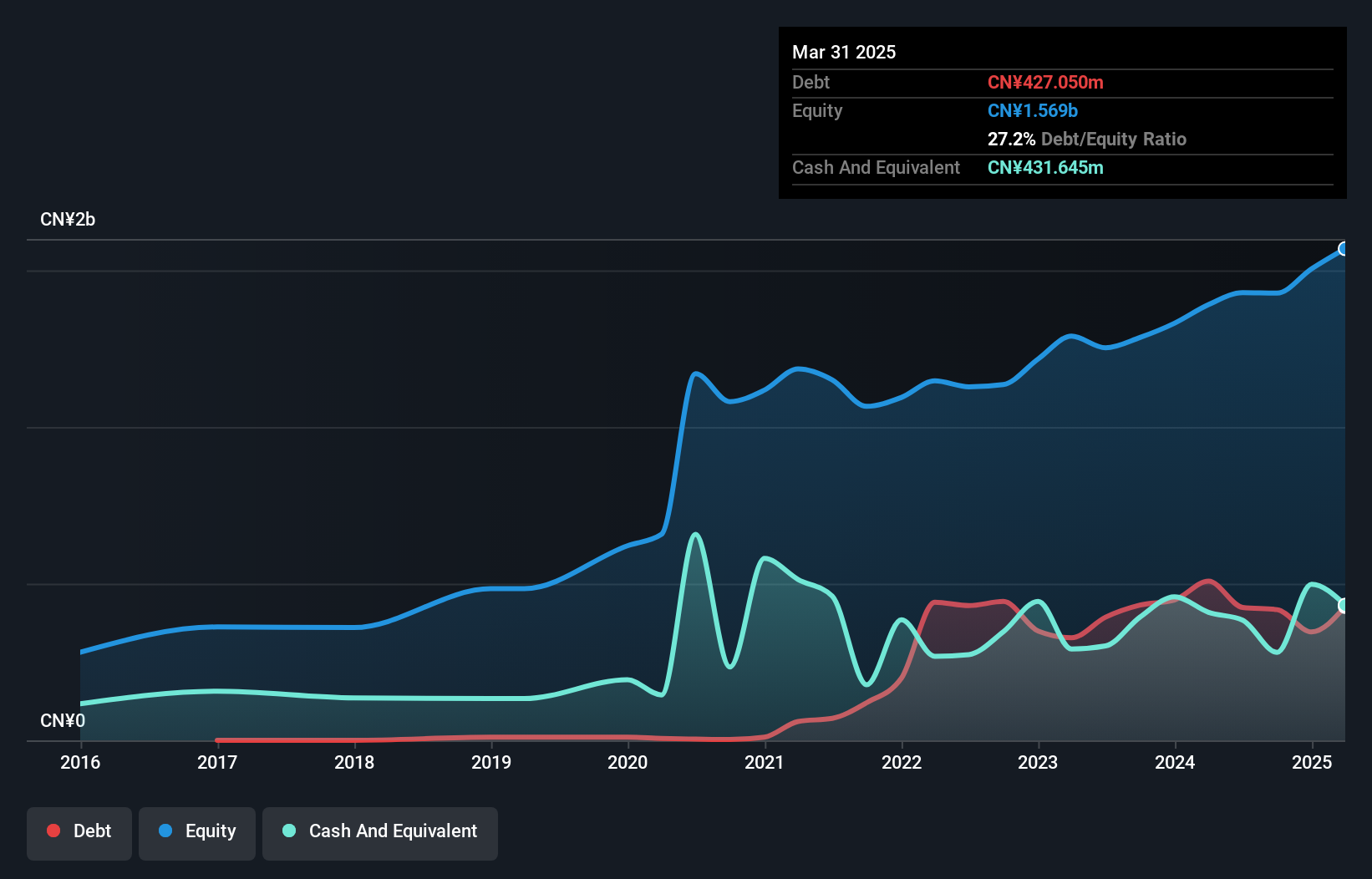Click the Equity row label in tooltip
Viewport: 1372px width, 879px height.
(x=817, y=110)
